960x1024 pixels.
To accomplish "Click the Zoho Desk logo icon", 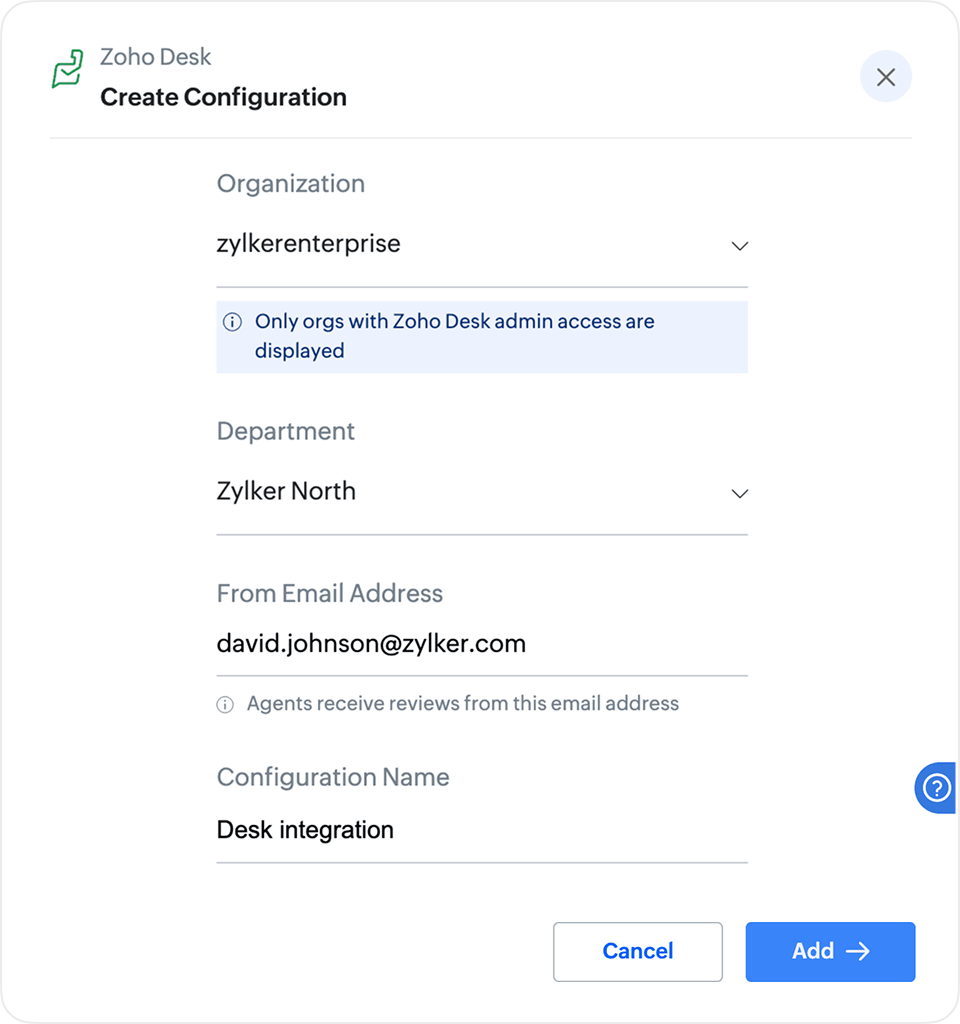I will (68, 70).
